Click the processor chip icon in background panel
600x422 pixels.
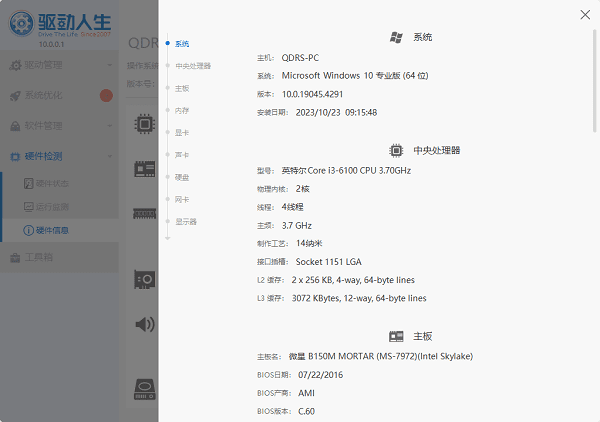[x=144, y=124]
